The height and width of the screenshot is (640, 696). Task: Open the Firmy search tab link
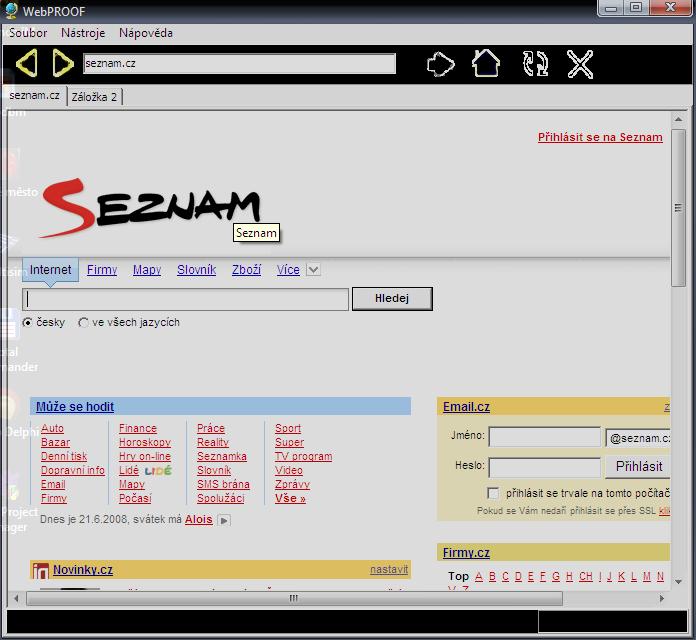[x=102, y=269]
